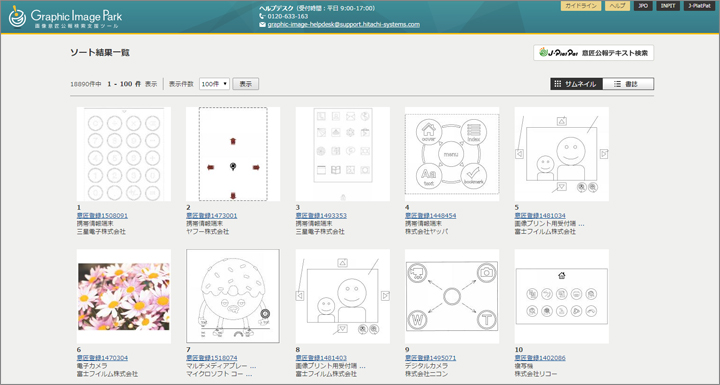Open link 意匠登録1473001
Viewport: 720px width, 385px height.
(212, 215)
